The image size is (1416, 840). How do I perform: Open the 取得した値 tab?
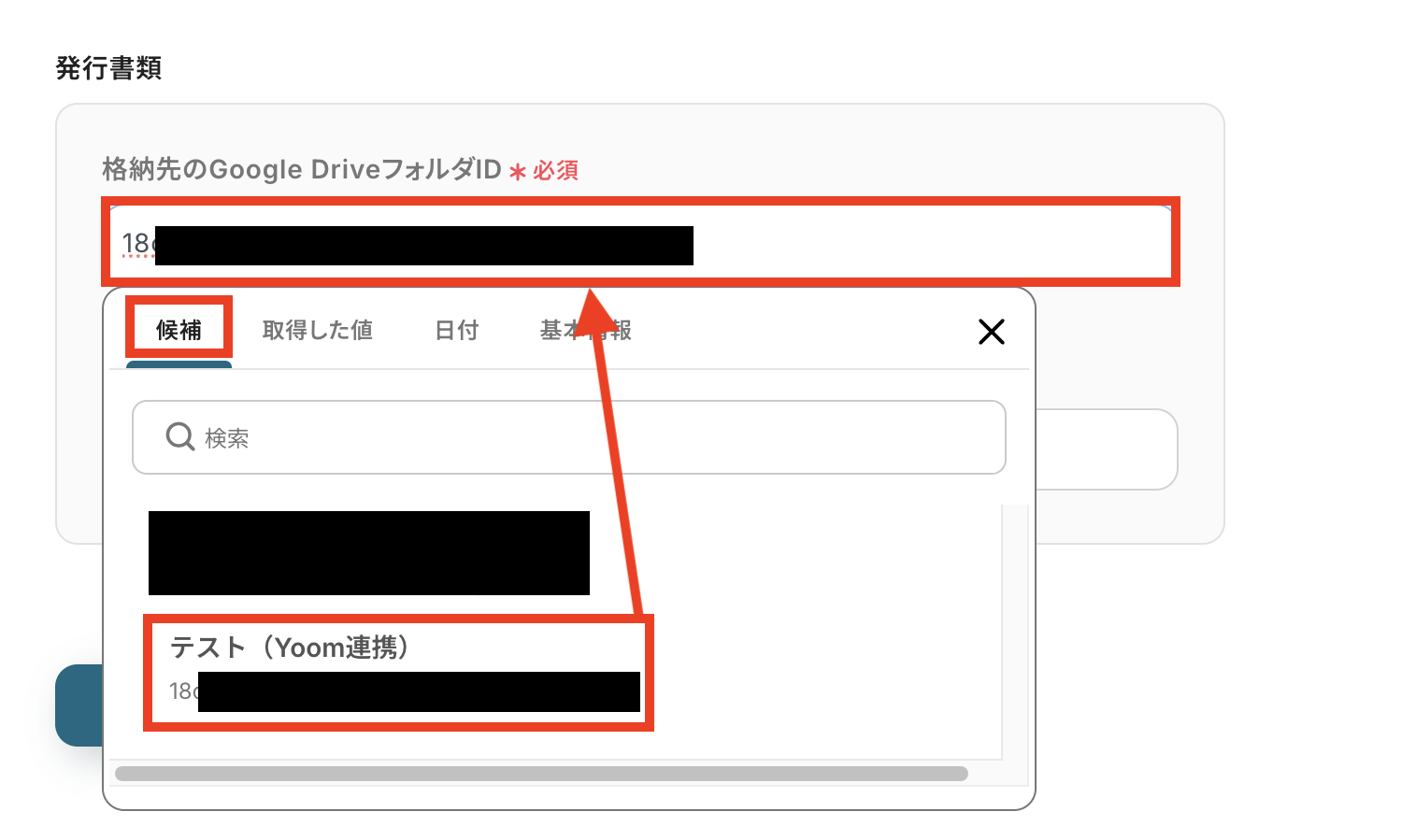pos(318,330)
